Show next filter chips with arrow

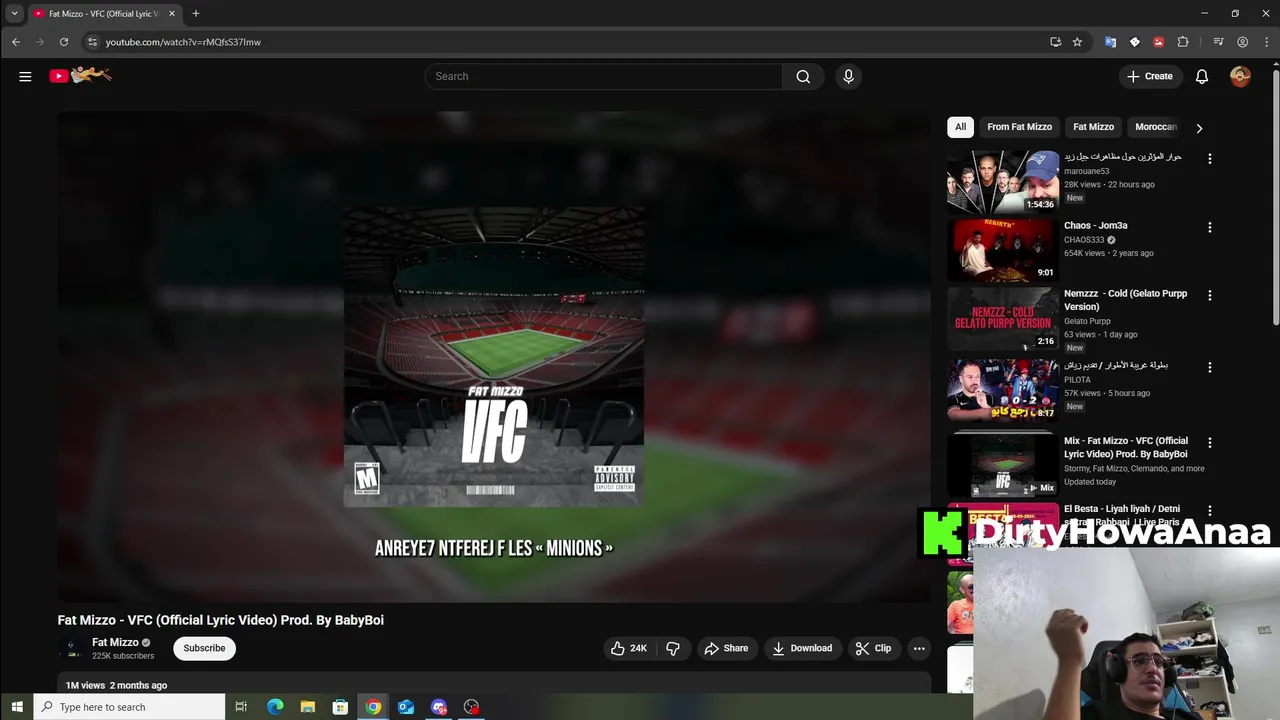click(1199, 128)
